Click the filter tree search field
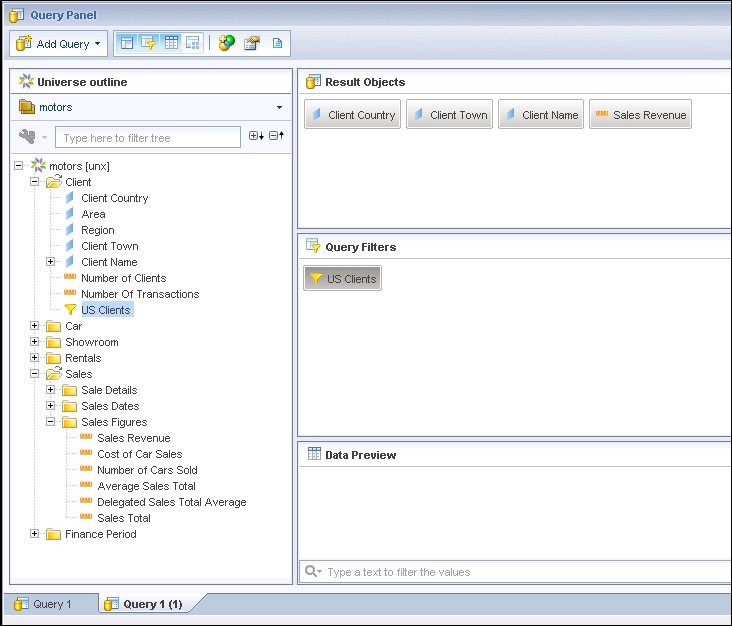The height and width of the screenshot is (626, 732). coord(148,138)
